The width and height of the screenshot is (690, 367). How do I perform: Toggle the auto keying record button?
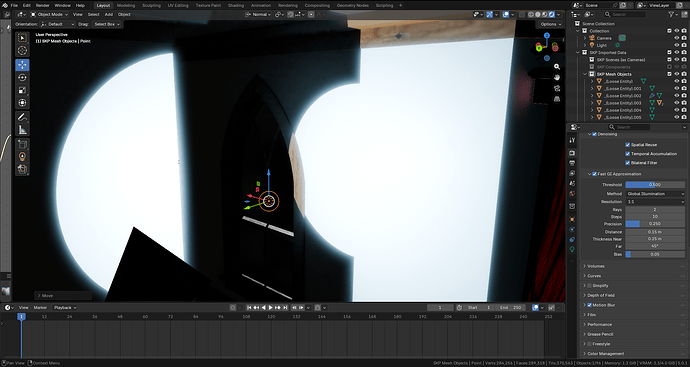coord(233,308)
